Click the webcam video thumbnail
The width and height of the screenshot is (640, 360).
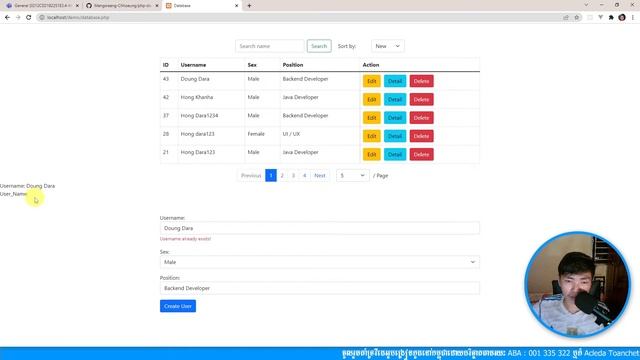(577, 284)
